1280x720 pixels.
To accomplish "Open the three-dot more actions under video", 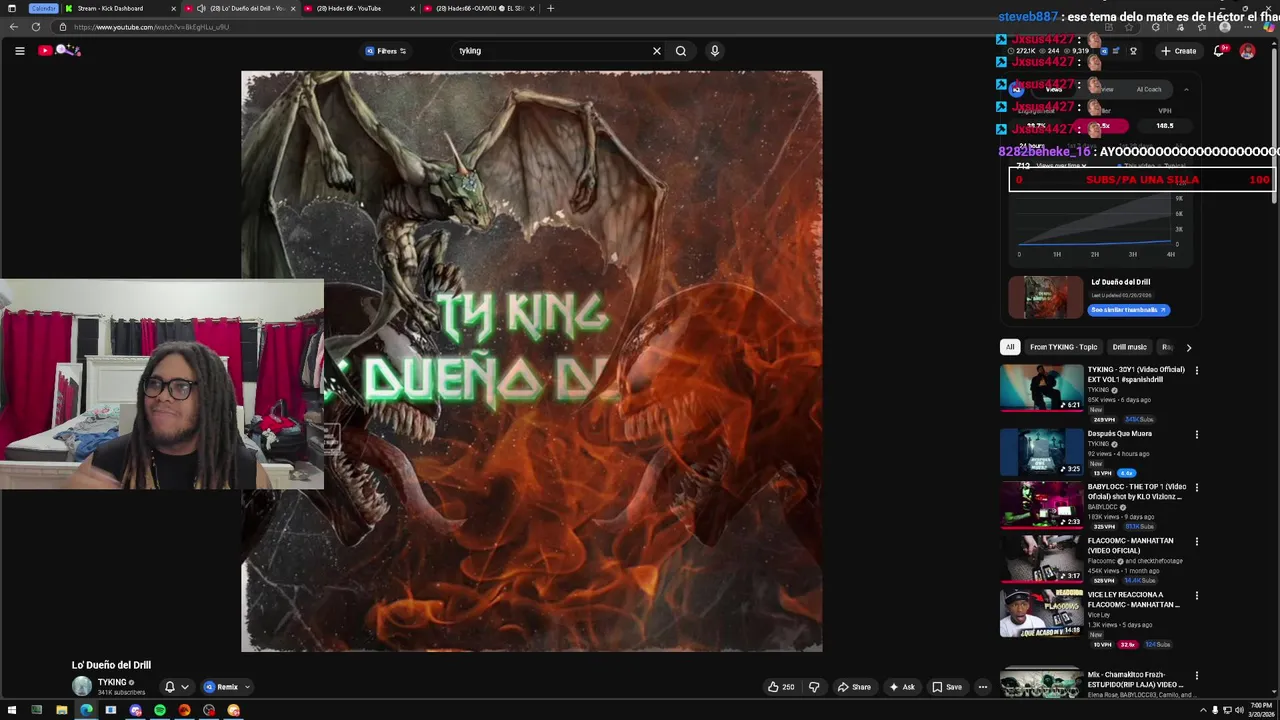I will click(x=983, y=687).
